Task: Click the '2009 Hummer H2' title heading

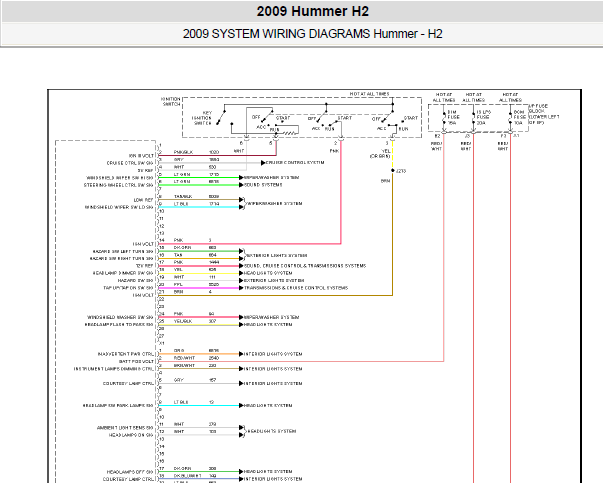Action: [x=313, y=11]
